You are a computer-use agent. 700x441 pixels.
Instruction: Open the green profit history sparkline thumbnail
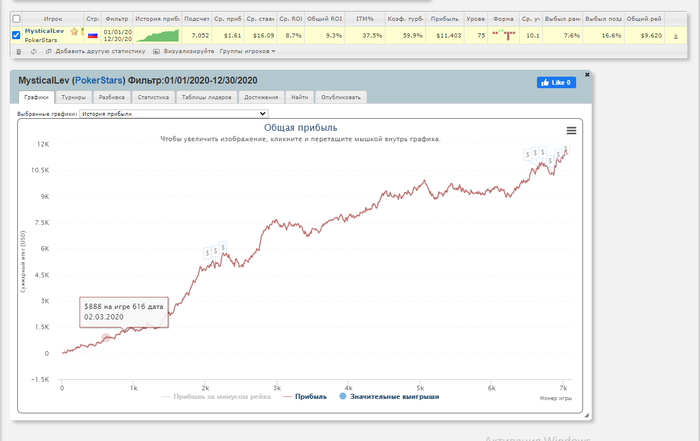157,35
